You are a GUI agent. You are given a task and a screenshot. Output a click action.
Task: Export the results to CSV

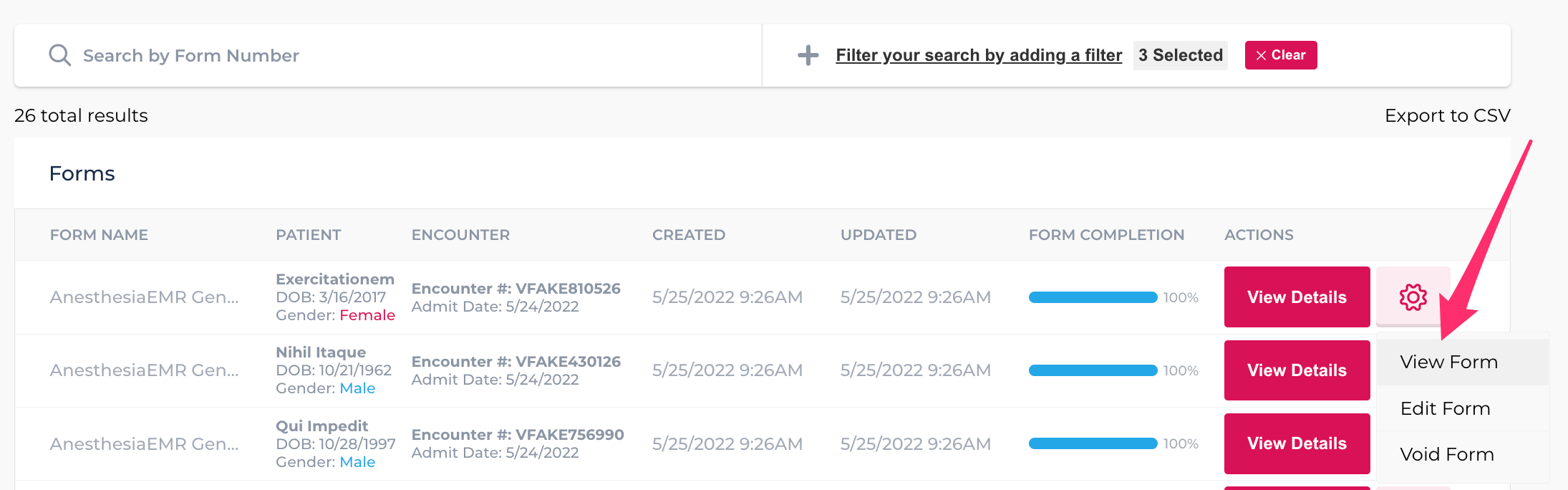1447,115
